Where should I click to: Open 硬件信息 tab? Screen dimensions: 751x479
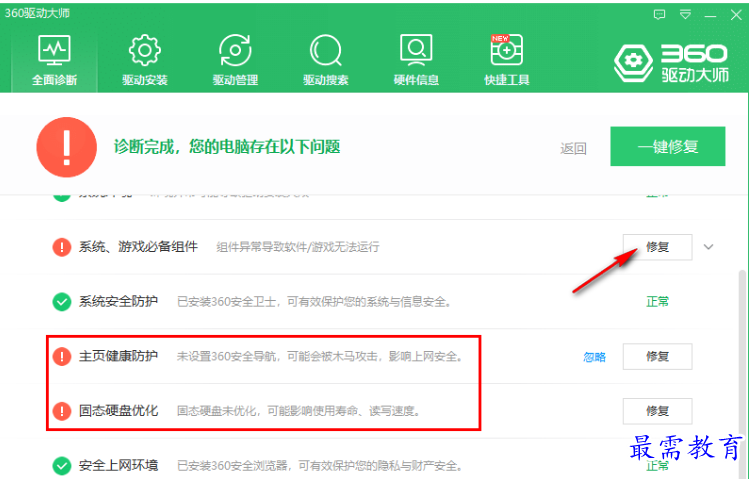[x=416, y=60]
